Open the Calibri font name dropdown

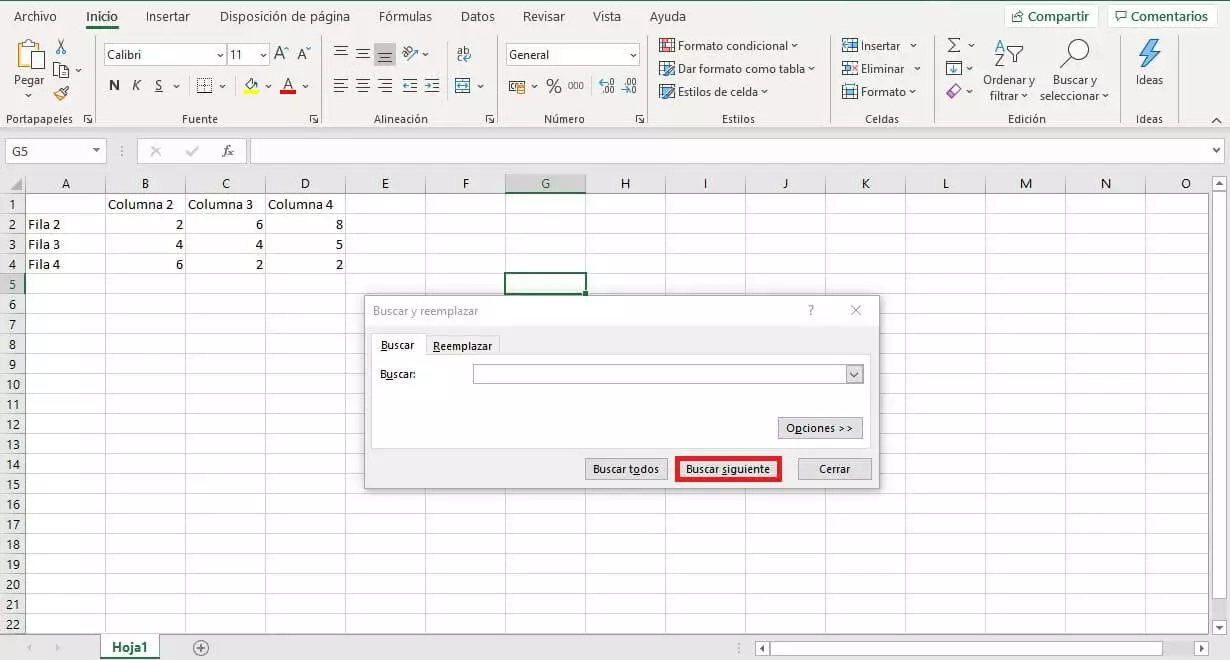220,55
